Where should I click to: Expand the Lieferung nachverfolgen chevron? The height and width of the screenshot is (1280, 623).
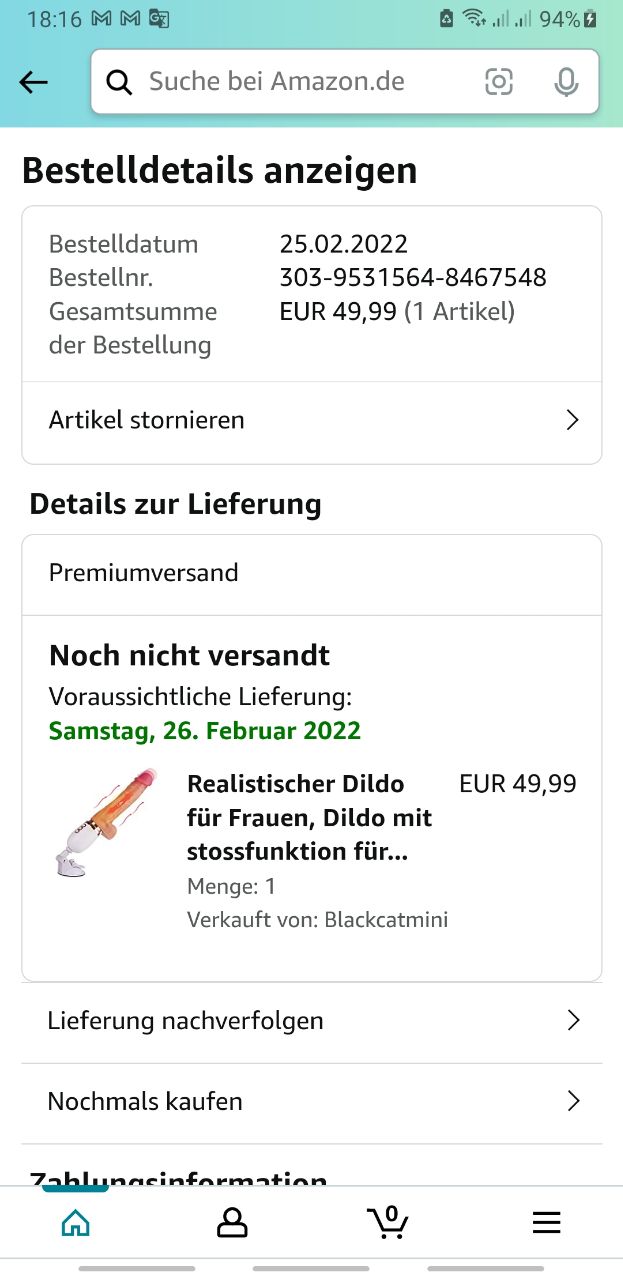tap(573, 1020)
